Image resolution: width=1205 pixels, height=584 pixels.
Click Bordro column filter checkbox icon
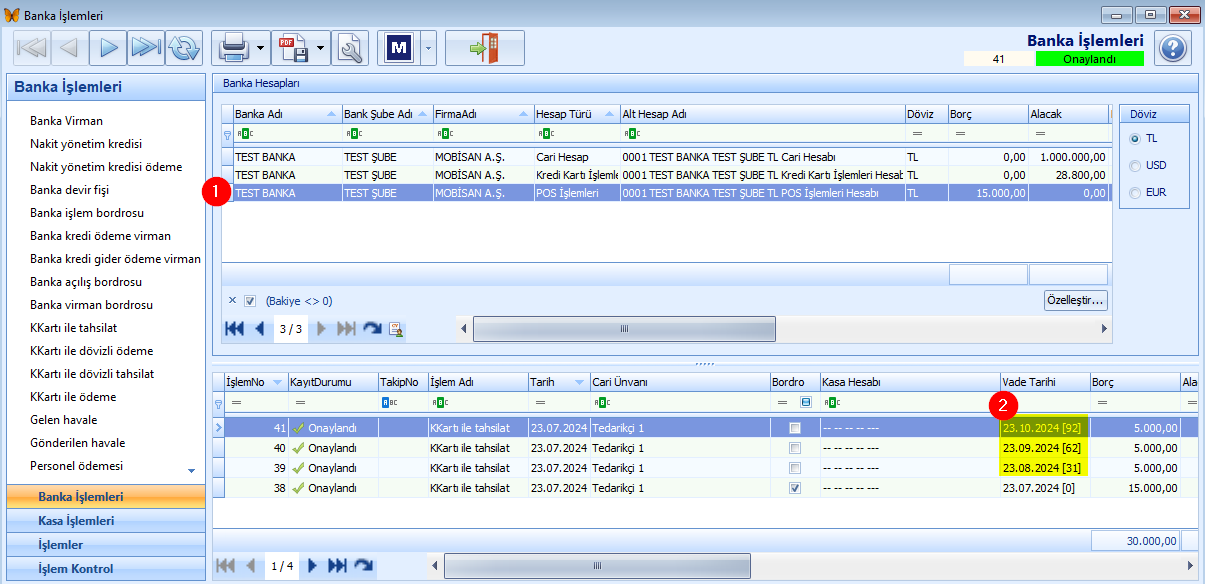806,402
